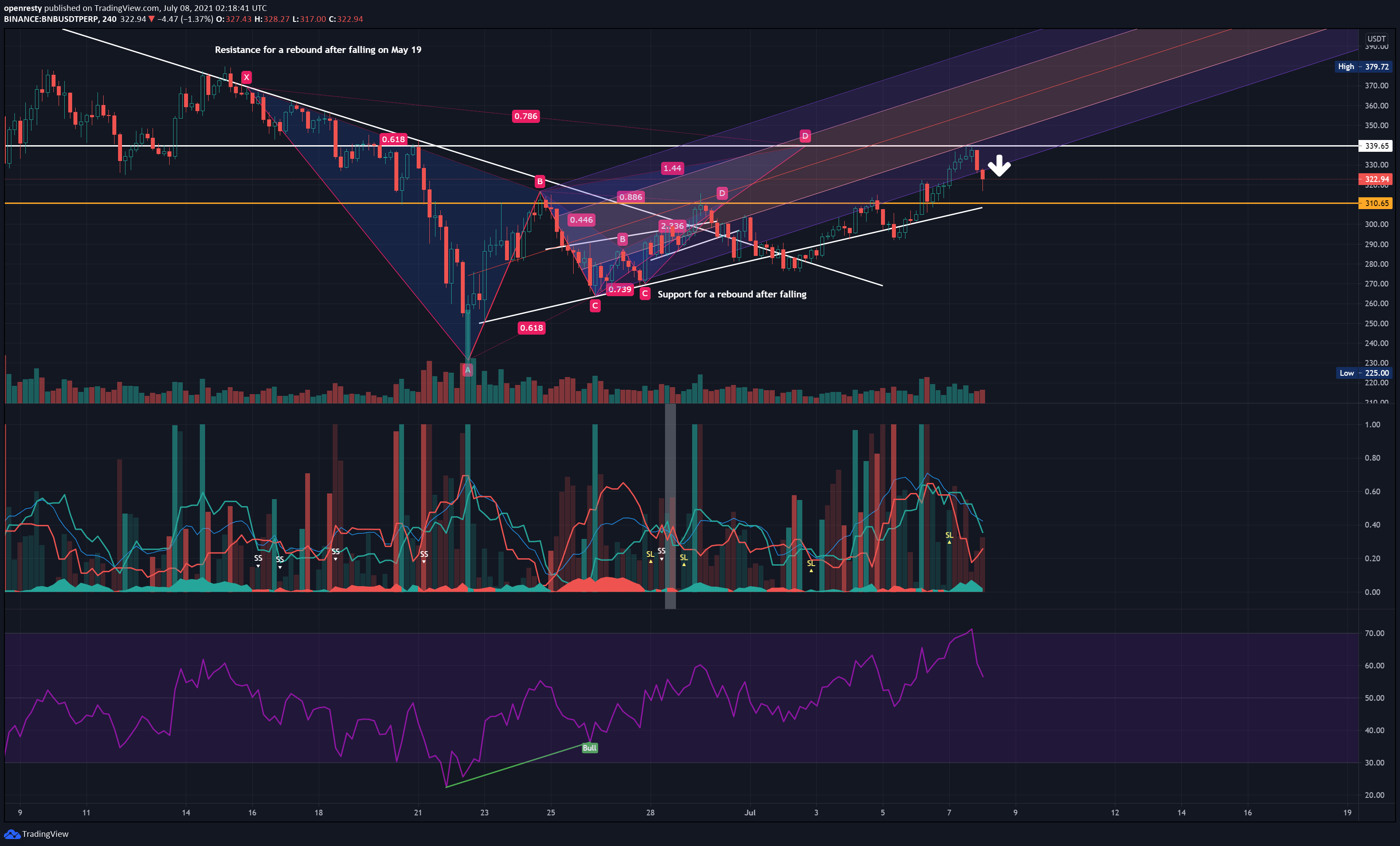Open the USDT currency label on price axis
1400x846 pixels.
click(x=1376, y=38)
